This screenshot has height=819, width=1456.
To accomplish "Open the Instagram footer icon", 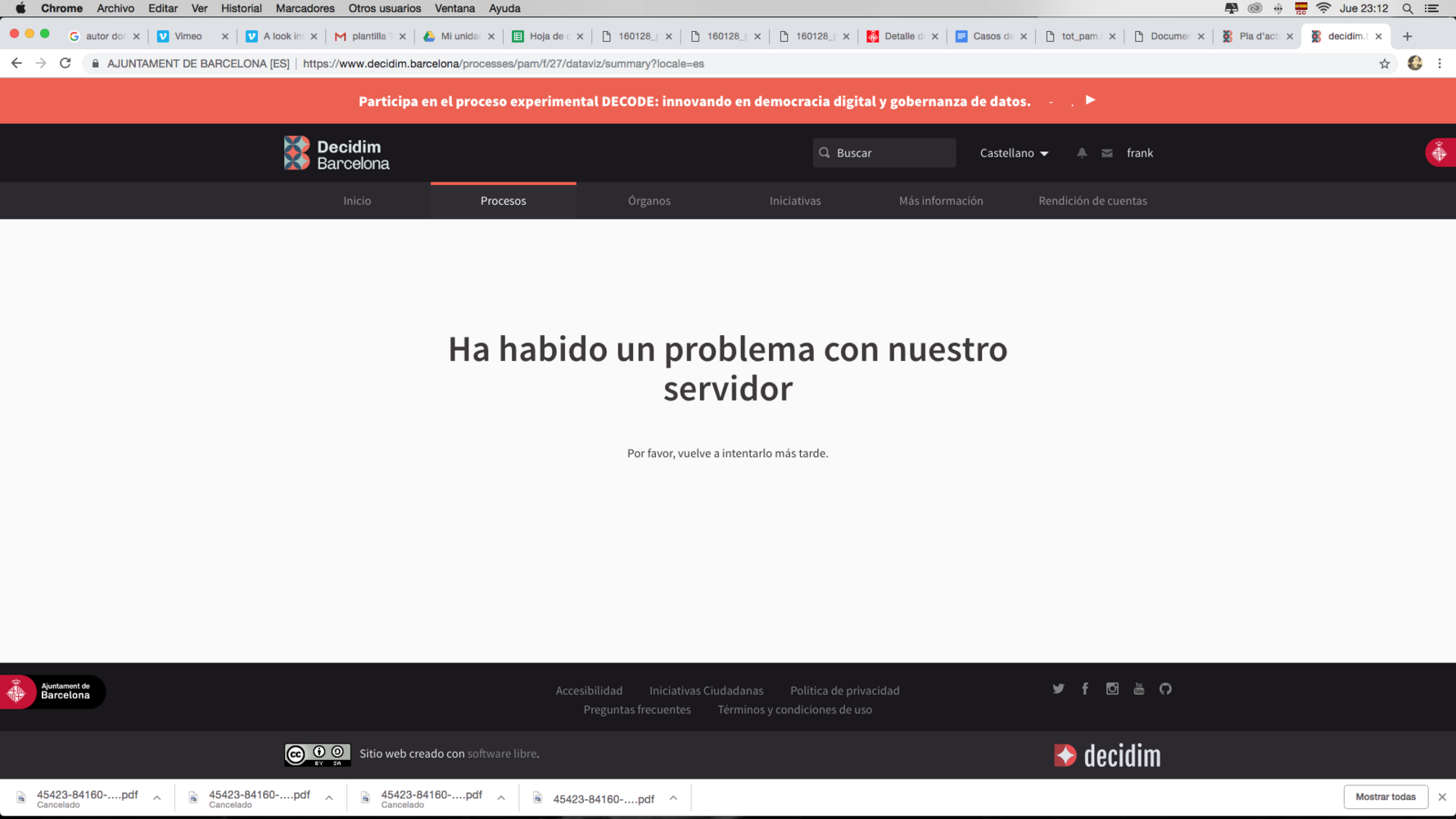I will [1112, 689].
